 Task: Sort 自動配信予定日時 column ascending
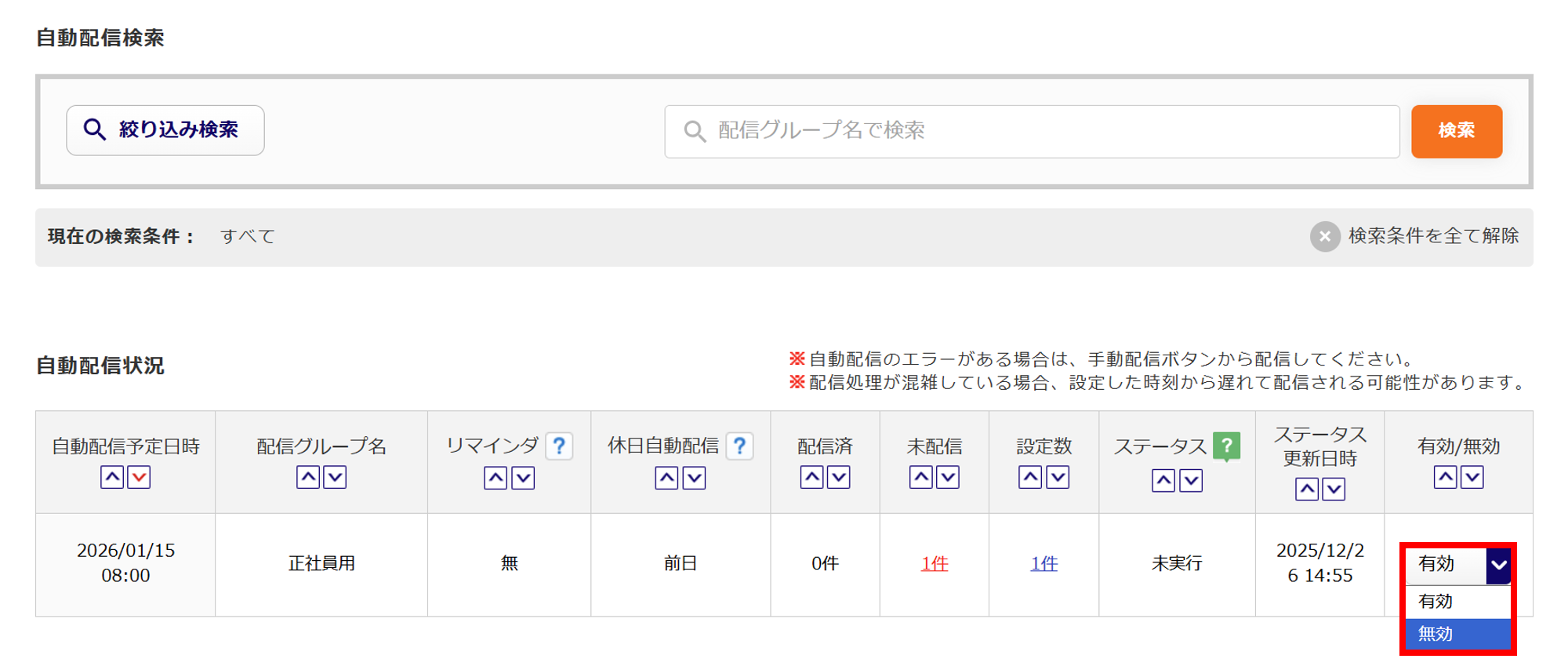pos(112,477)
